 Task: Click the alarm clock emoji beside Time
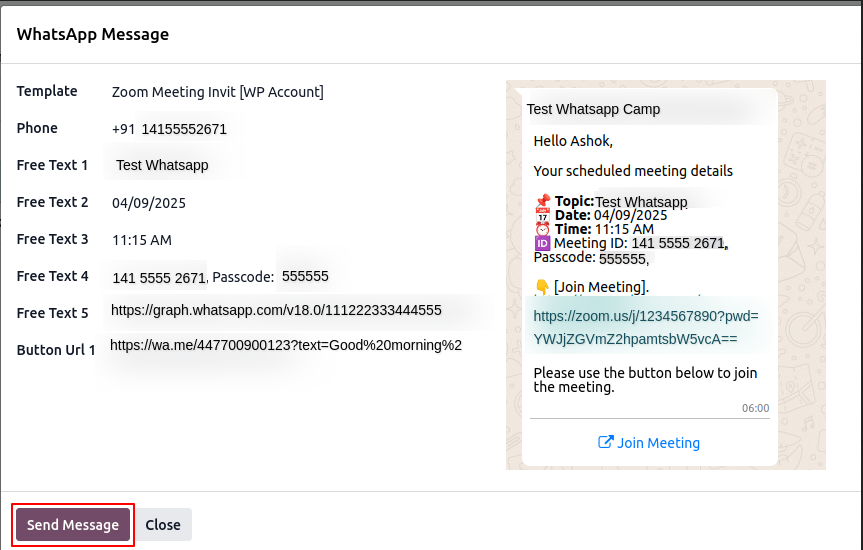point(542,229)
